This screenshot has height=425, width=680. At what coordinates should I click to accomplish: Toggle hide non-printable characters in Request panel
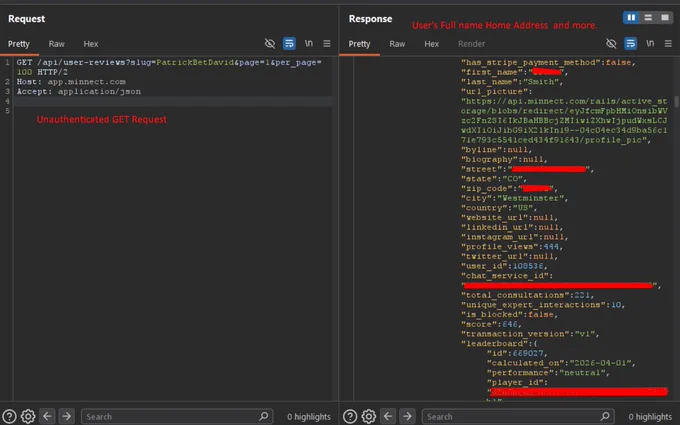pos(270,43)
